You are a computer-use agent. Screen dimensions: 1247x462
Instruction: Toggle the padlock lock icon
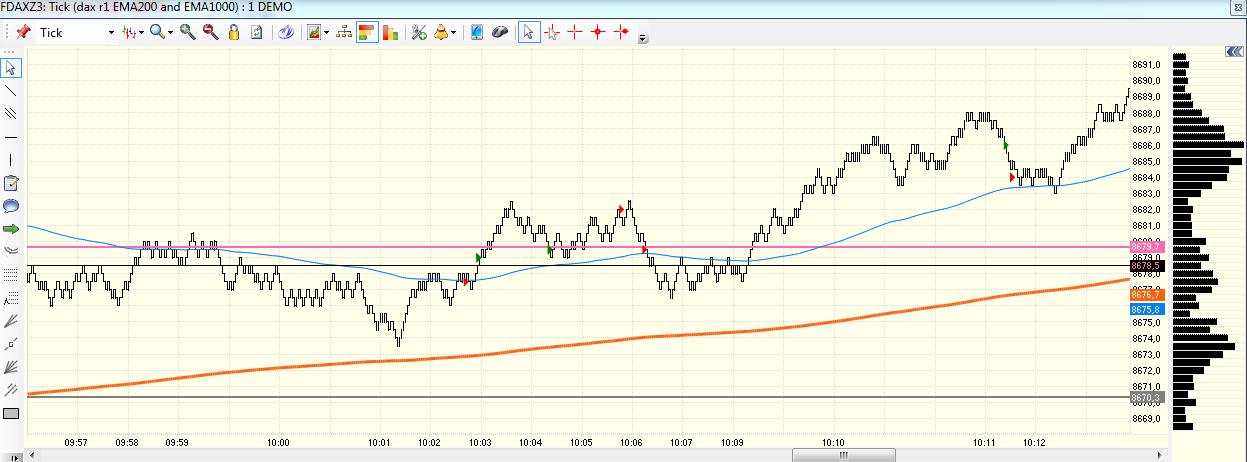tap(234, 32)
